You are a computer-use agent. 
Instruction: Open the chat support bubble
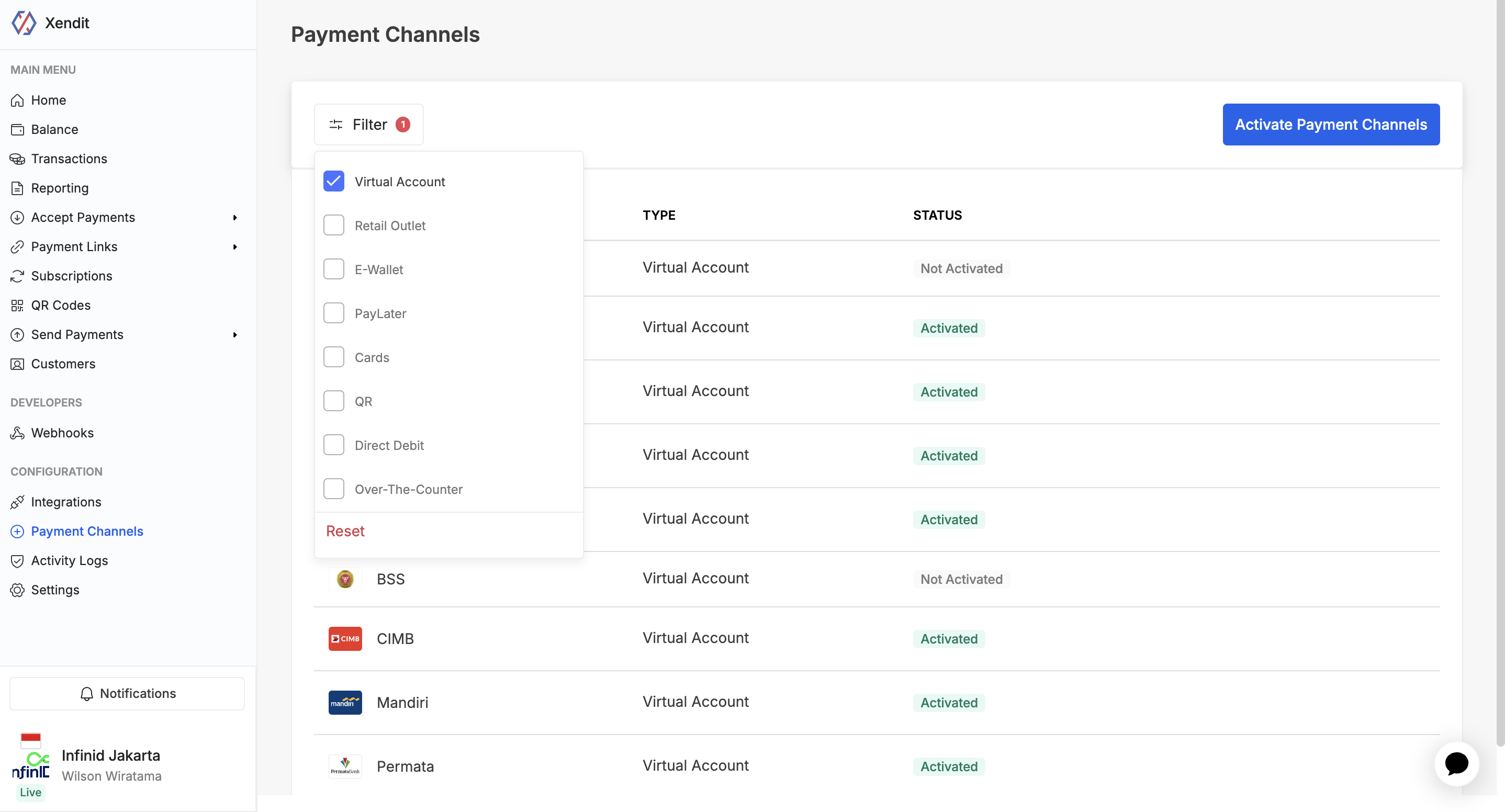[1456, 763]
